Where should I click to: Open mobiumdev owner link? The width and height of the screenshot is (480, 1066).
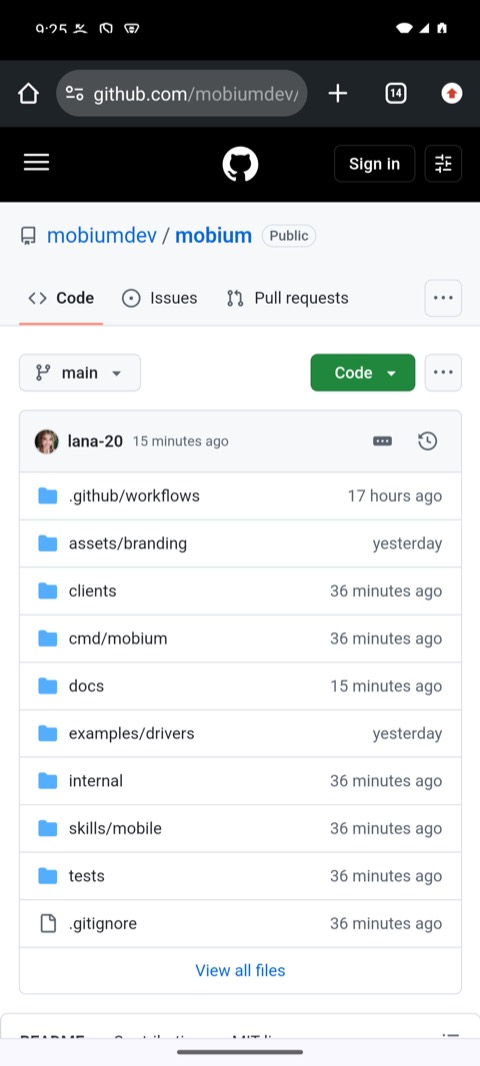pyautogui.click(x=102, y=236)
